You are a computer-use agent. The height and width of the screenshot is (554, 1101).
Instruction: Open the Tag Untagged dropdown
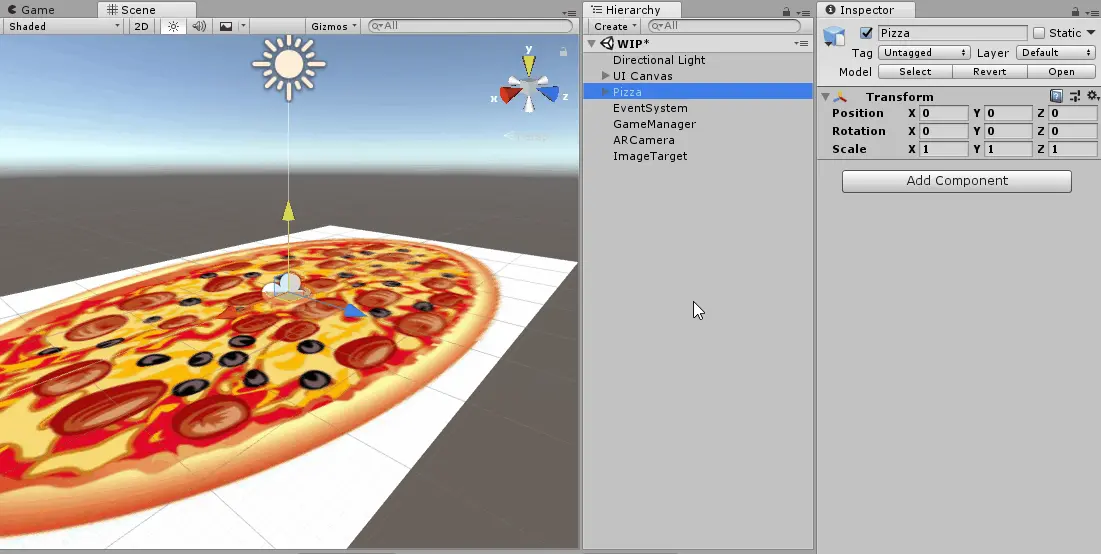924,53
